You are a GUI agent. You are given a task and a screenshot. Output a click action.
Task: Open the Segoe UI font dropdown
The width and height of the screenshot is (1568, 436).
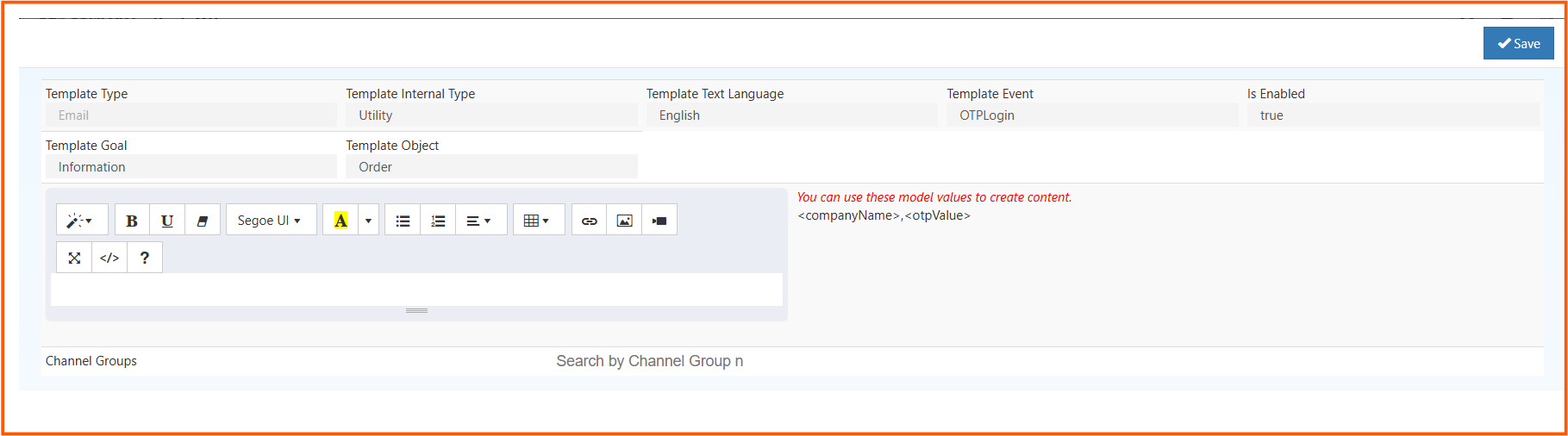[270, 221]
